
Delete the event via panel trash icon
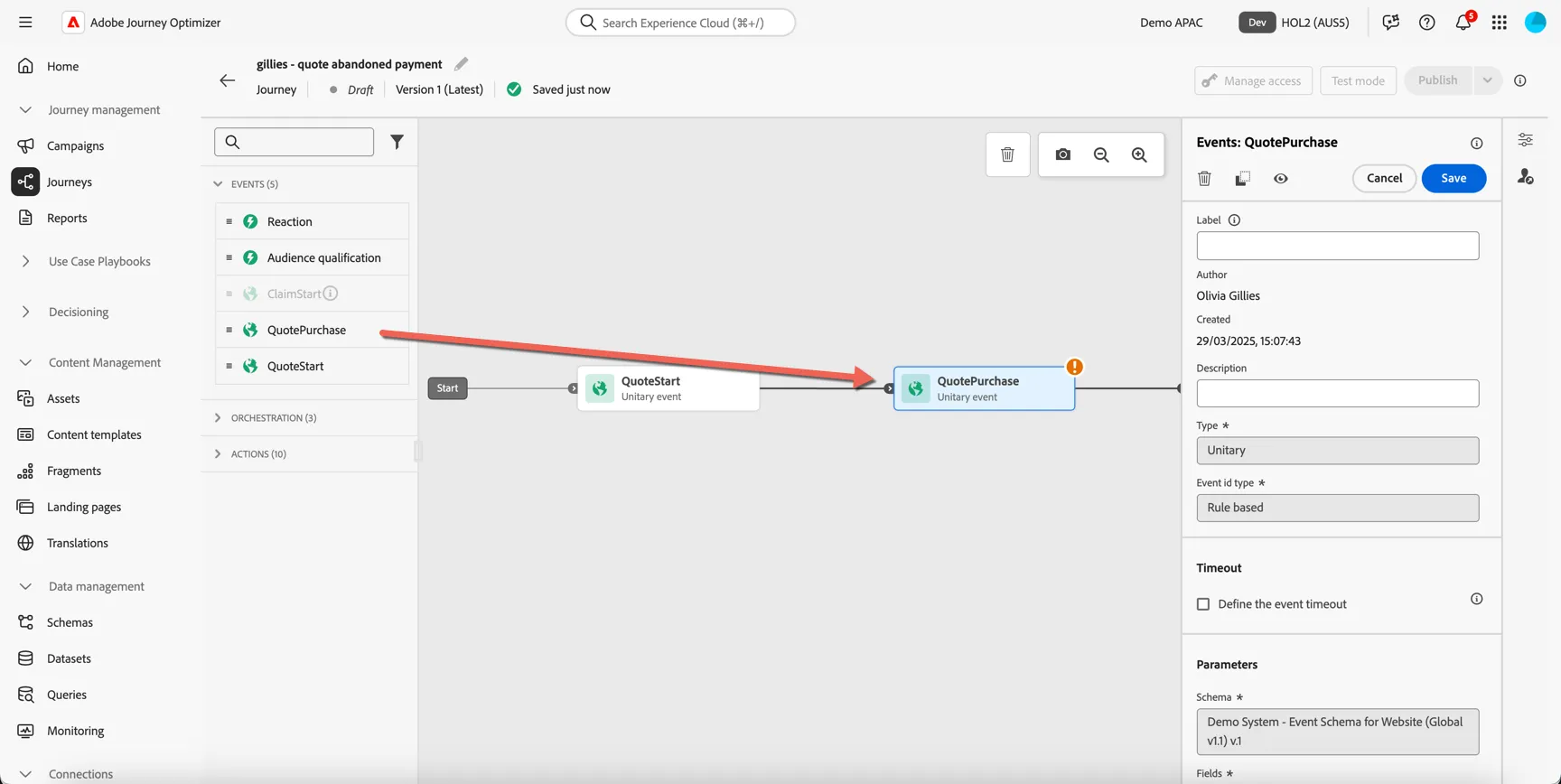1205,178
